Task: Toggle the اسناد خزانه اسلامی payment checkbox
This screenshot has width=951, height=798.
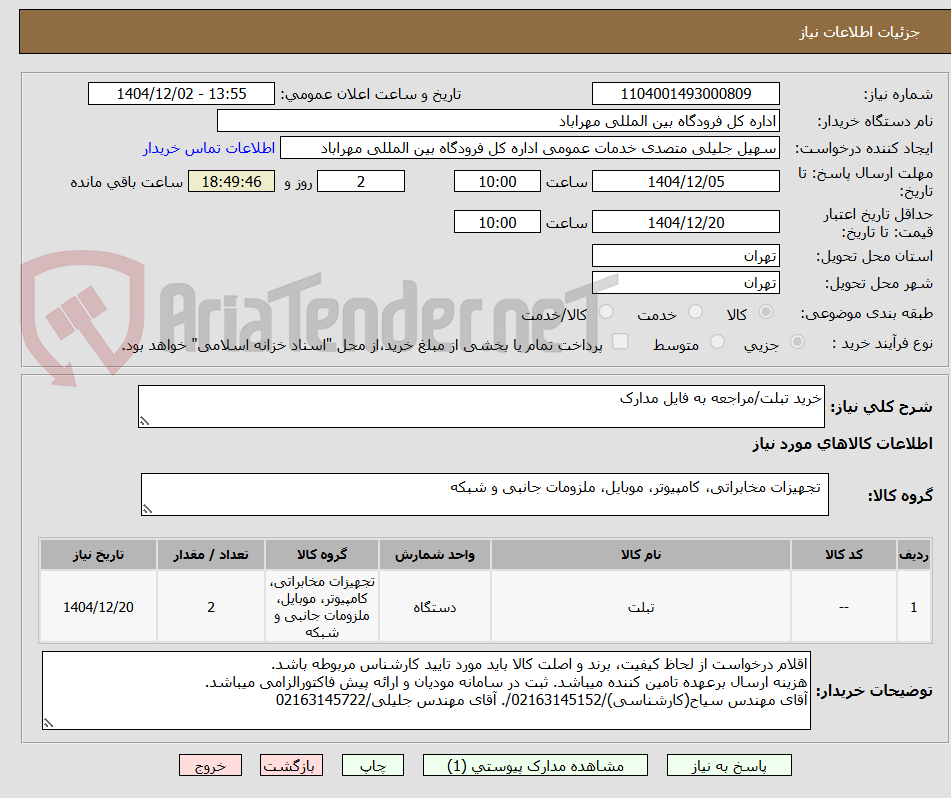Action: pyautogui.click(x=620, y=341)
